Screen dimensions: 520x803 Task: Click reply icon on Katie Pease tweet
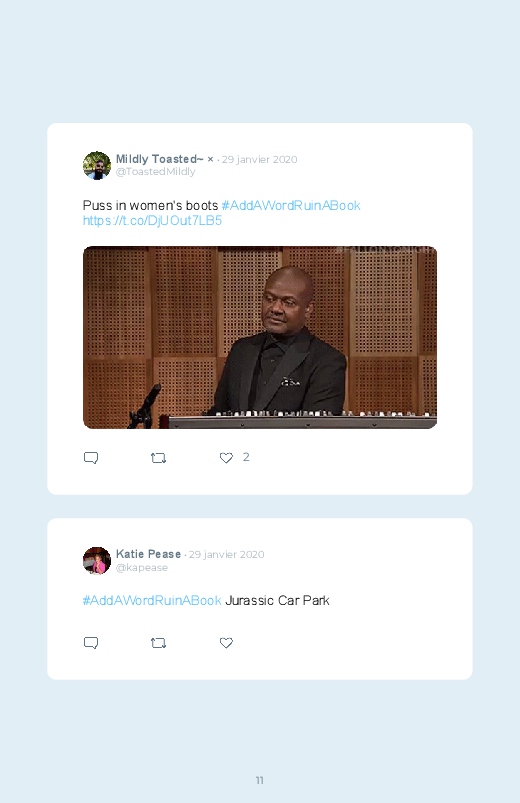pyautogui.click(x=91, y=643)
